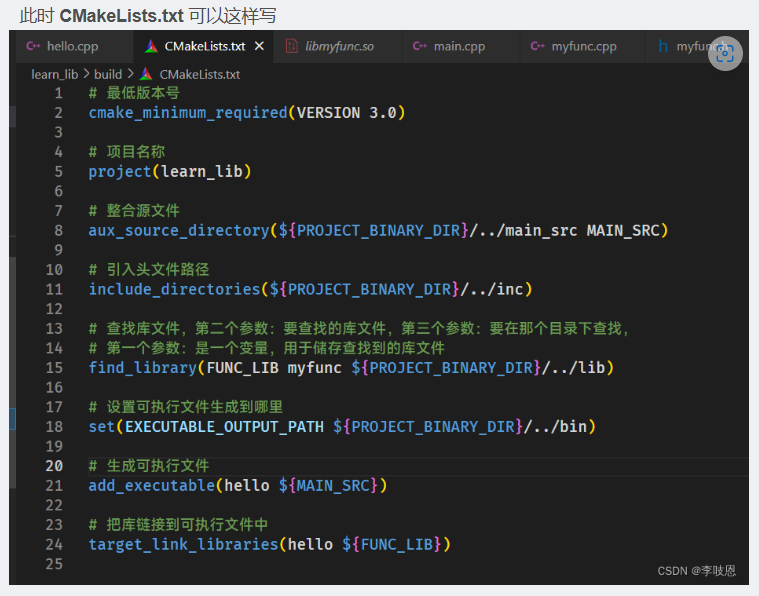The image size is (759, 596).
Task: Click the C++ icon on hello.cpp tab
Action: [x=33, y=46]
